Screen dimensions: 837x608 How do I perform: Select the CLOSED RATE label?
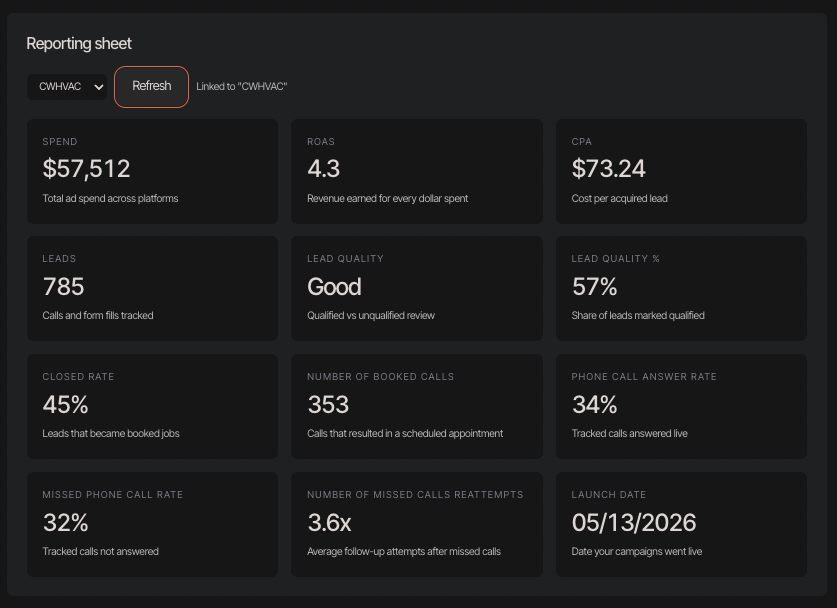tap(78, 376)
